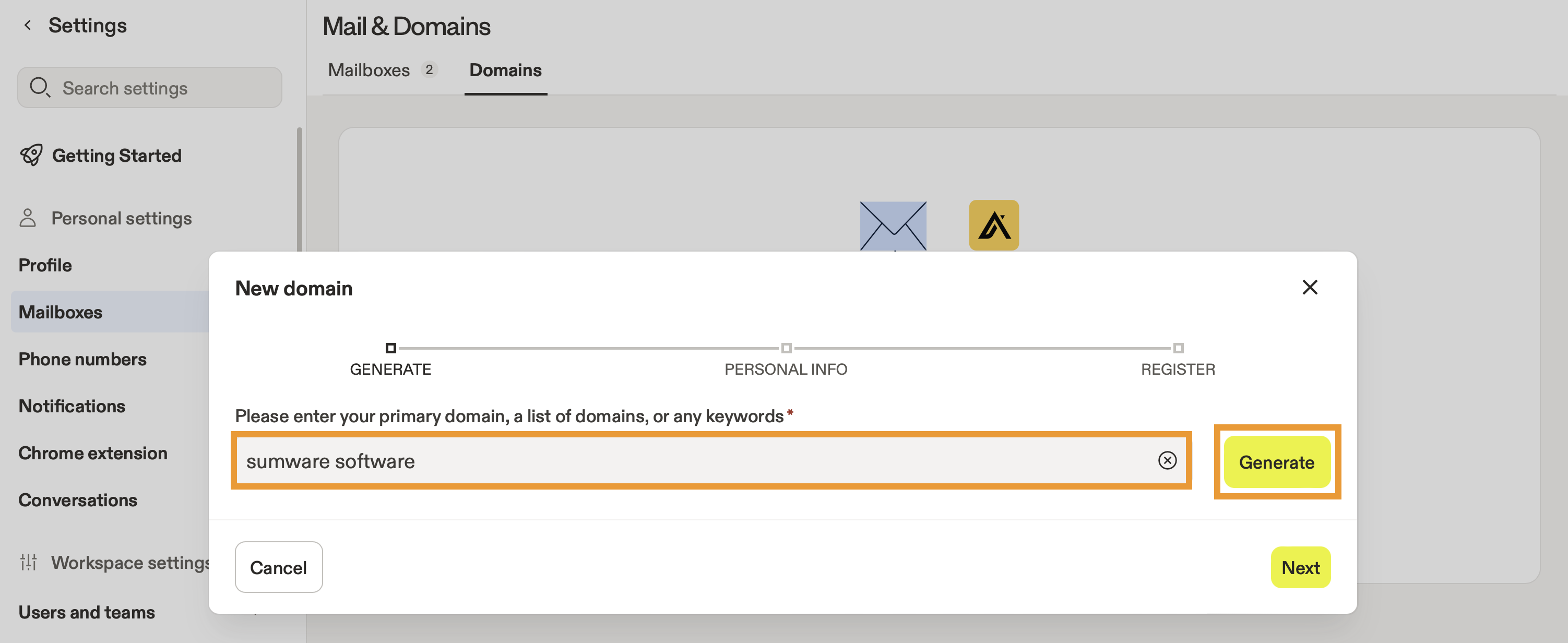The image size is (1568, 643).
Task: Go back using the Settings back arrow
Action: (x=27, y=25)
